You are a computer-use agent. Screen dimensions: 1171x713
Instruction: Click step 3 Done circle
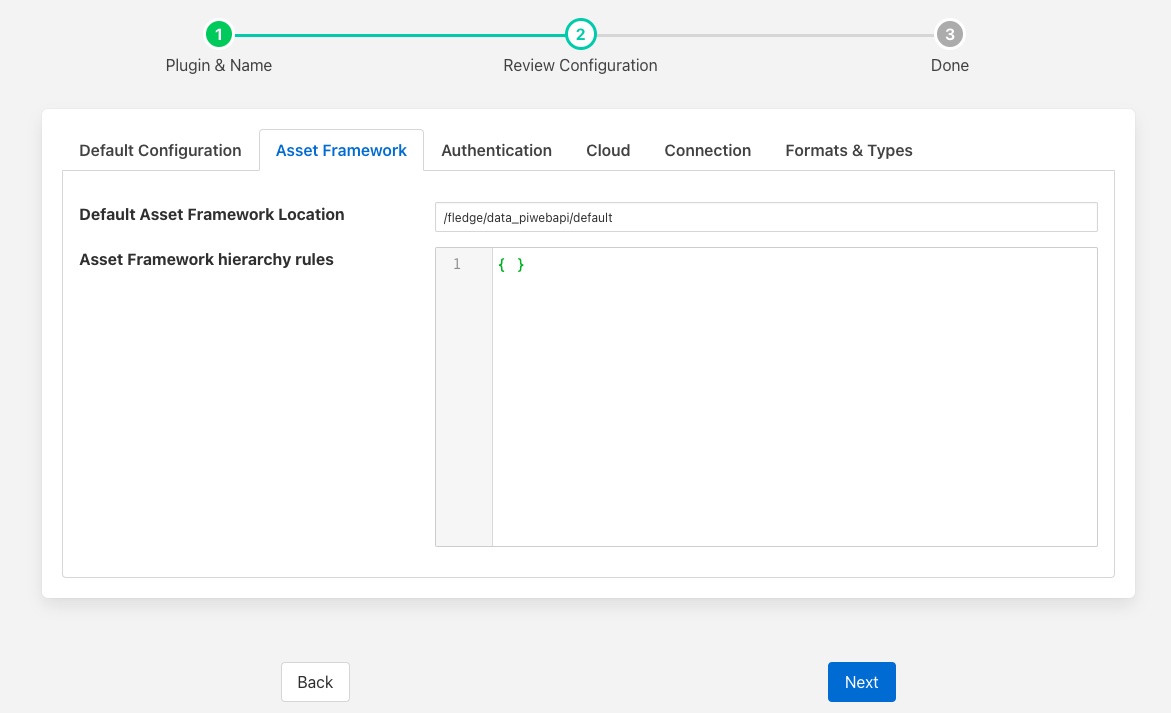(x=950, y=34)
